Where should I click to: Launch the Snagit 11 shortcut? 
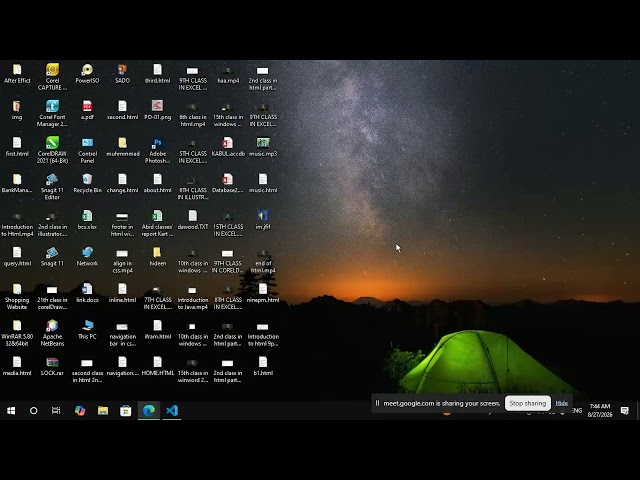(52, 257)
